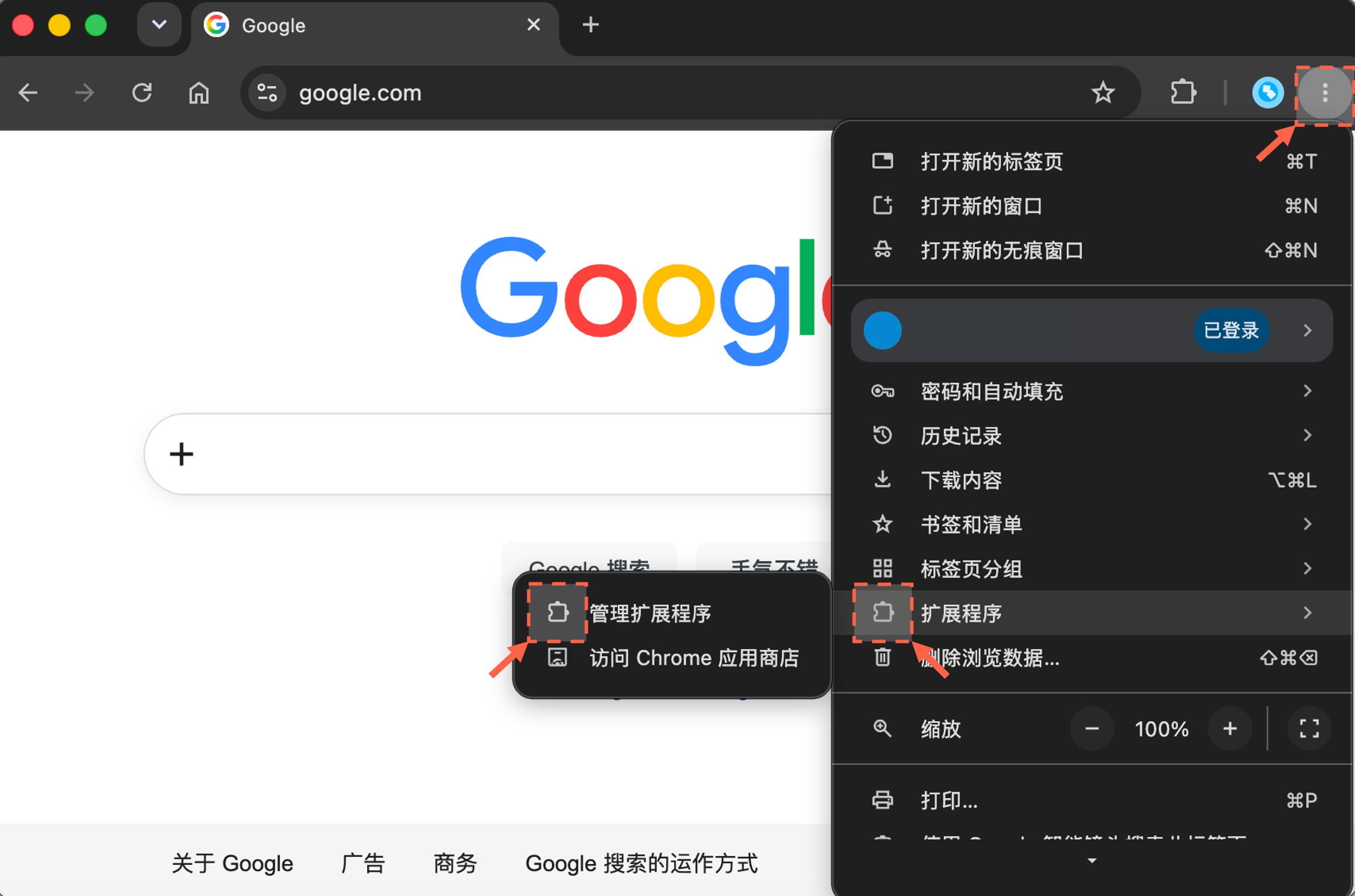
Task: Click the tab groups grid icon
Action: (x=882, y=569)
